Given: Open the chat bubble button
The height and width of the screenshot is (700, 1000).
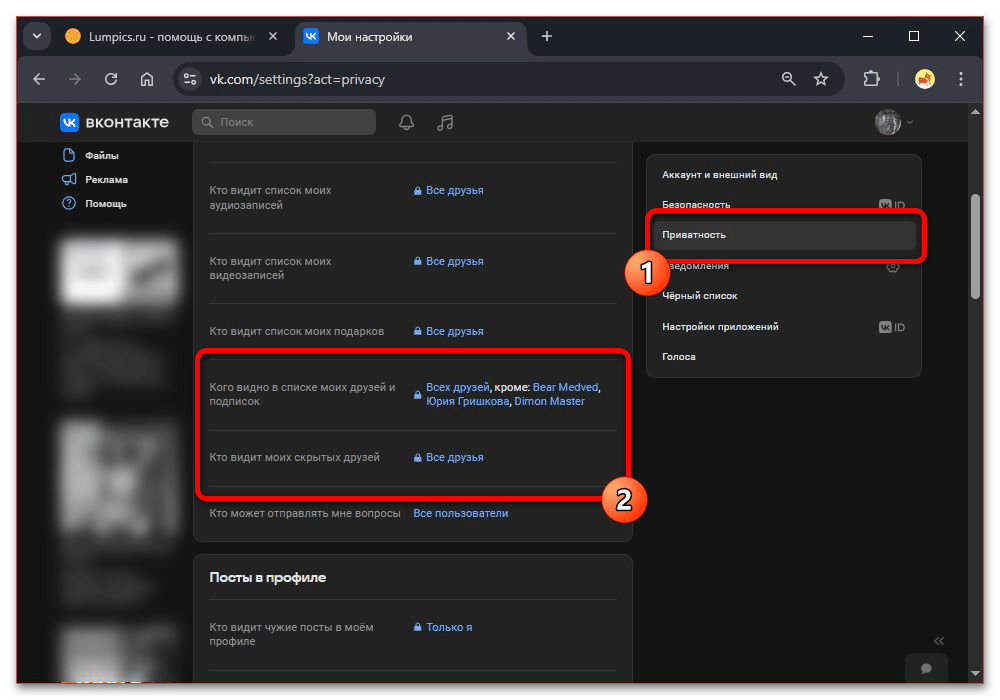Looking at the screenshot, I should tap(927, 668).
